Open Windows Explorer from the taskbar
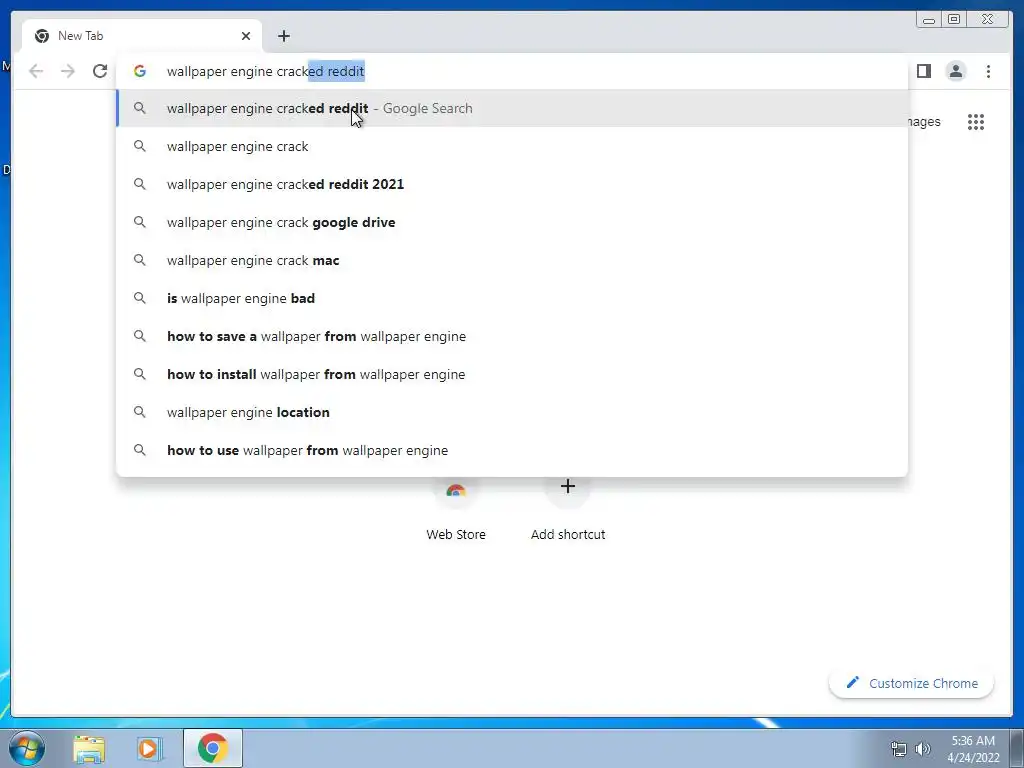The width and height of the screenshot is (1024, 768). tap(89, 749)
